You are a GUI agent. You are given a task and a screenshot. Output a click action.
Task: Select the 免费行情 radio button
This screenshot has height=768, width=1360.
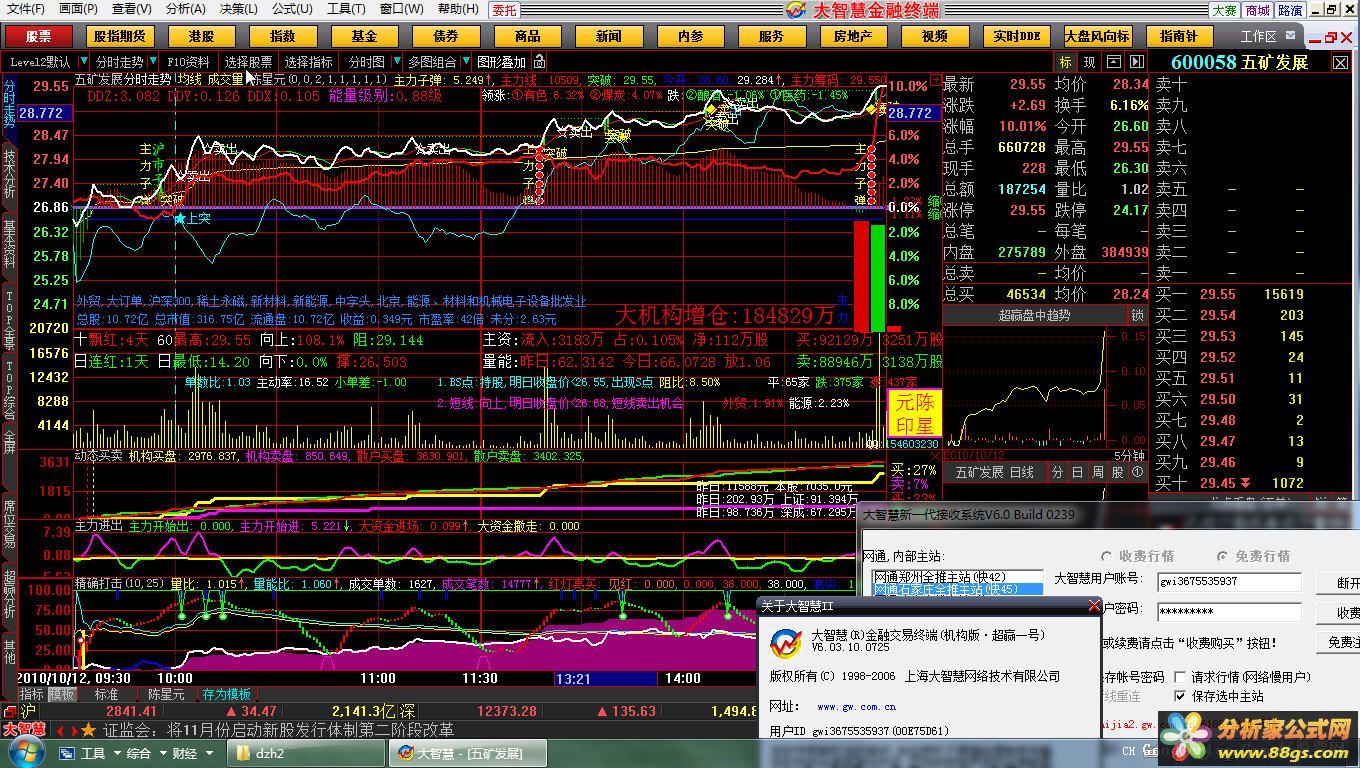(1222, 556)
